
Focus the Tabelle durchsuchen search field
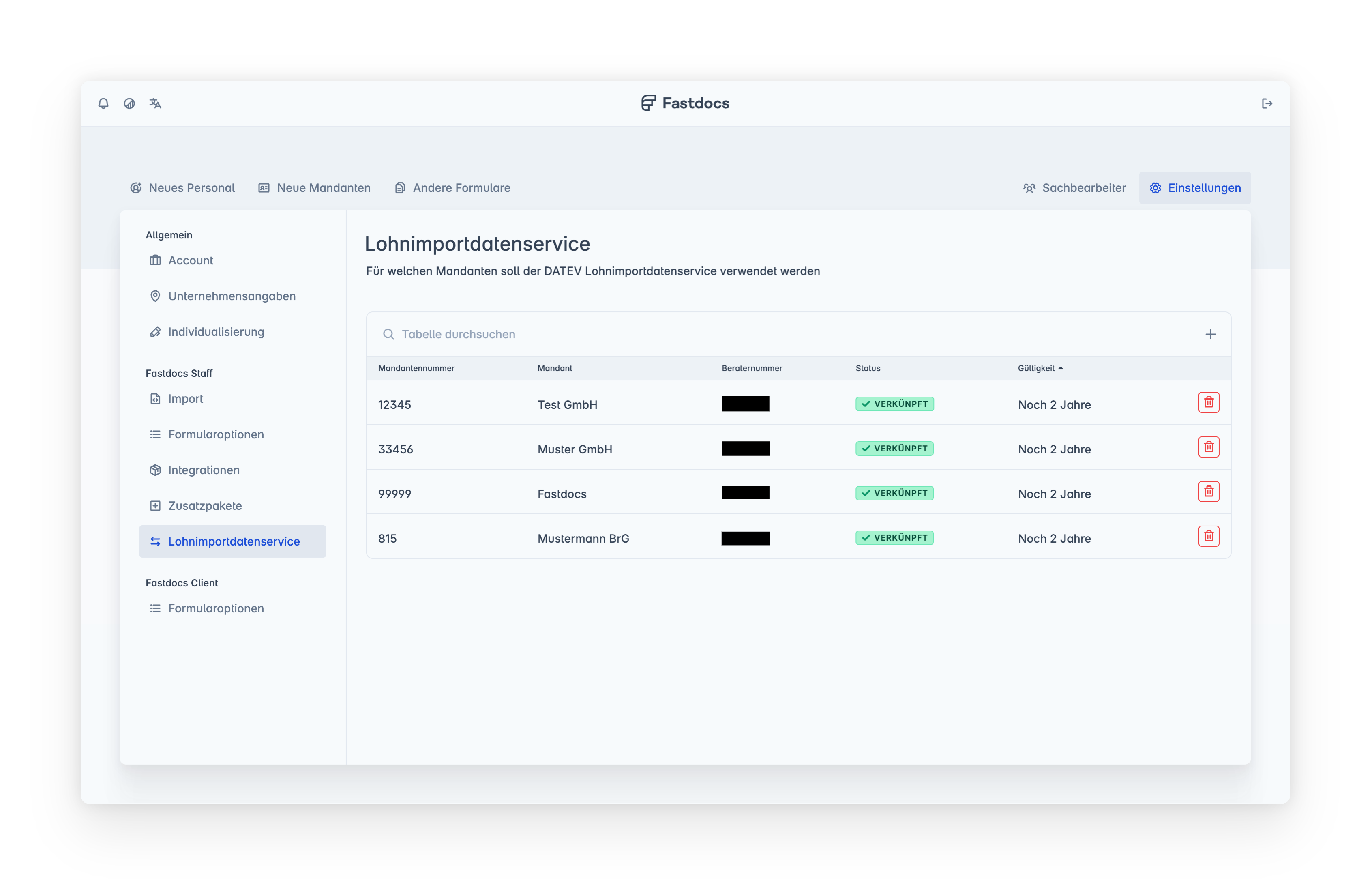(x=787, y=335)
